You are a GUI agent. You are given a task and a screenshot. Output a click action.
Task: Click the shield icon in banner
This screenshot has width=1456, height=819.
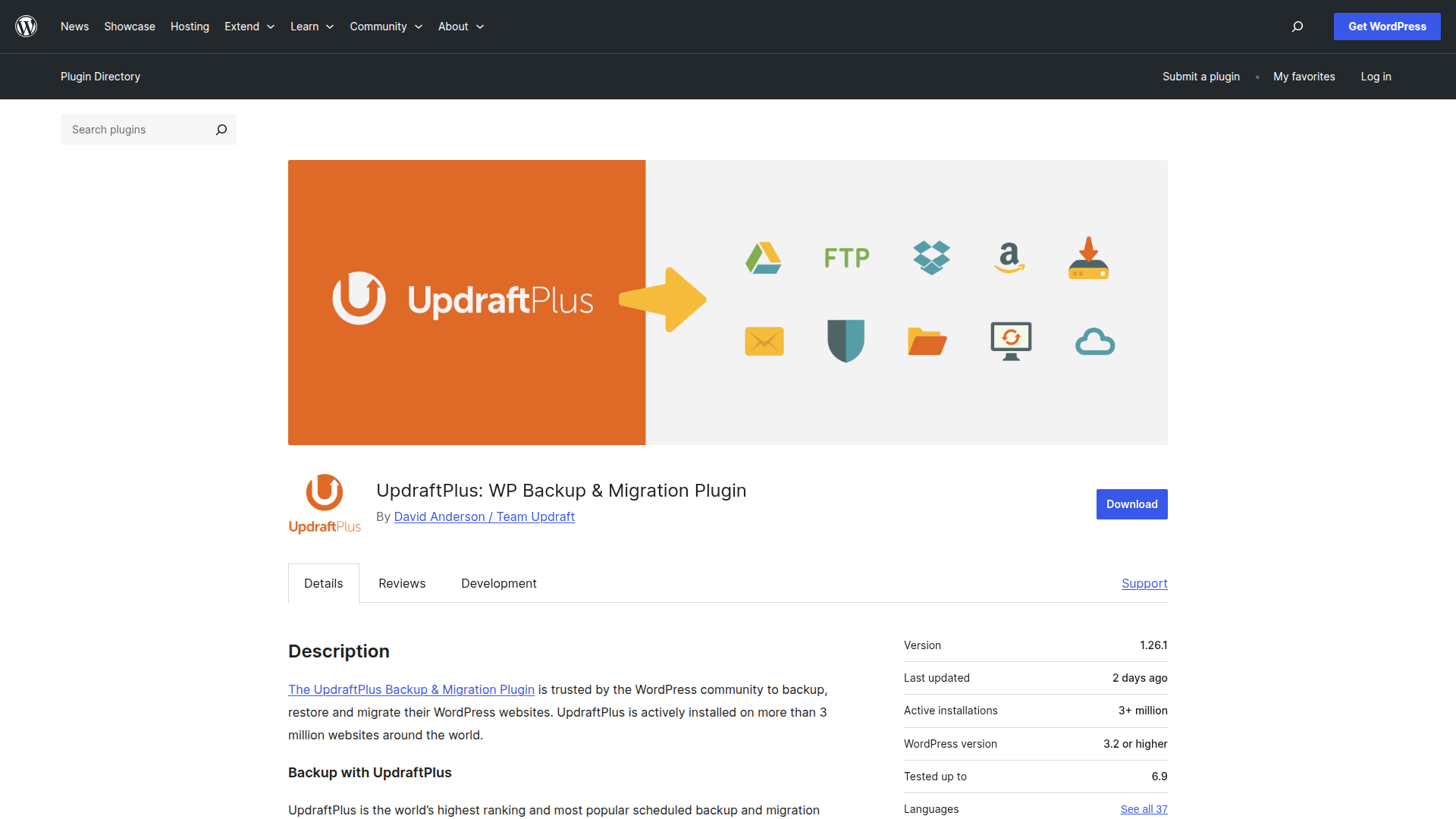point(846,340)
